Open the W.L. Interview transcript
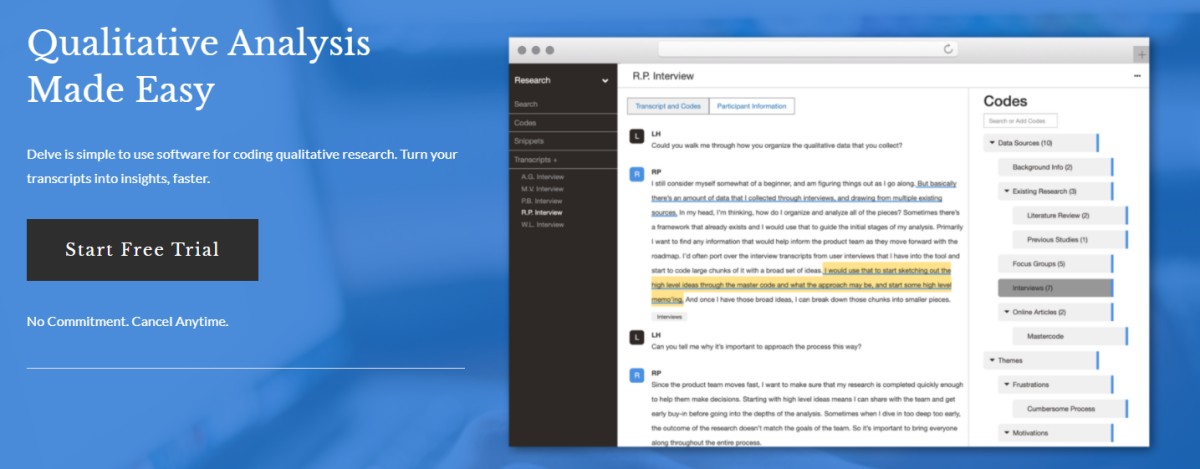This screenshot has height=469, width=1200. click(x=542, y=225)
